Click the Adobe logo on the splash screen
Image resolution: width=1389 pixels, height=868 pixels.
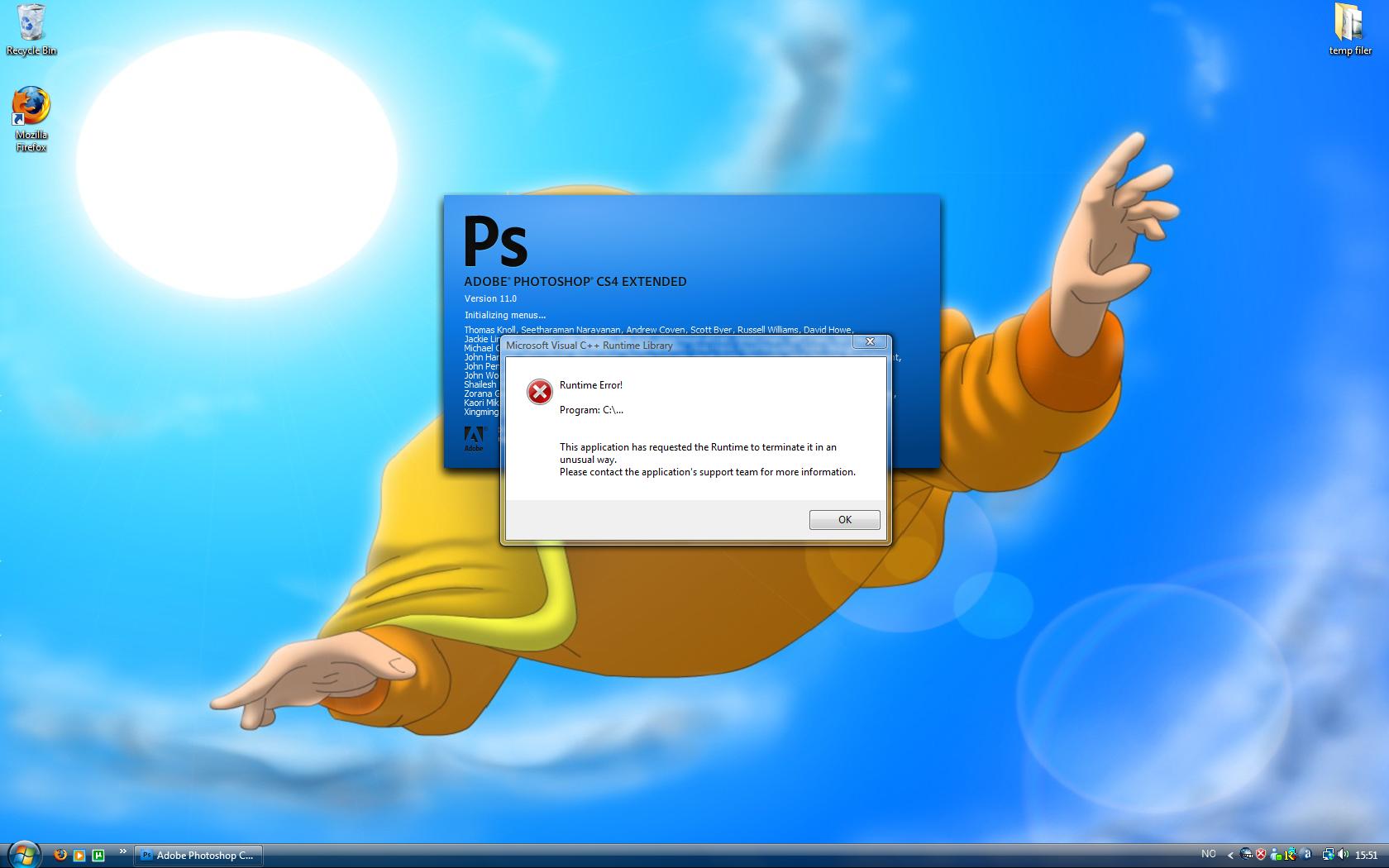474,438
